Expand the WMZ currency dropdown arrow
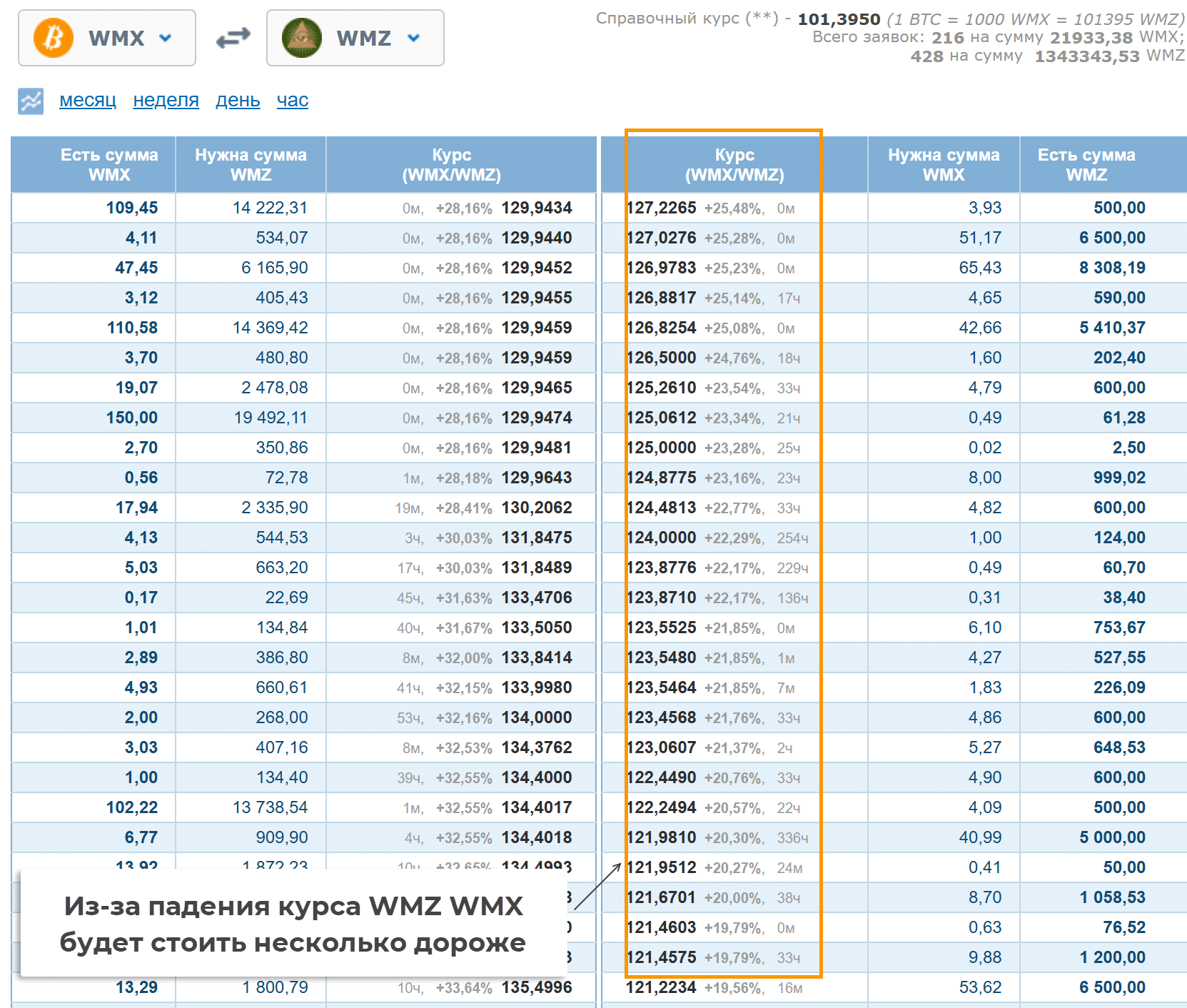1187x1008 pixels. [x=413, y=38]
